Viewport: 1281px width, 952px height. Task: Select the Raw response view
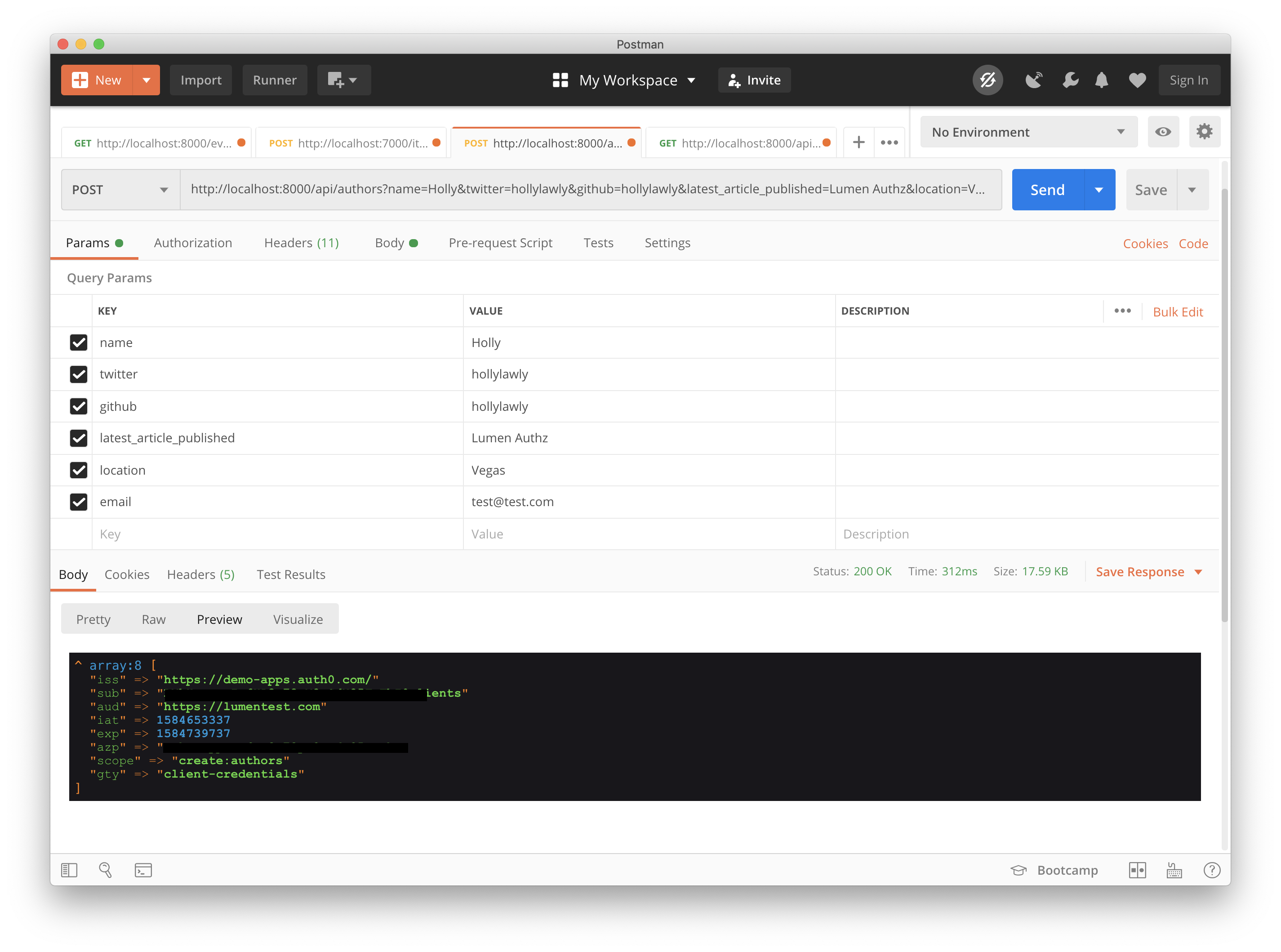pos(154,619)
